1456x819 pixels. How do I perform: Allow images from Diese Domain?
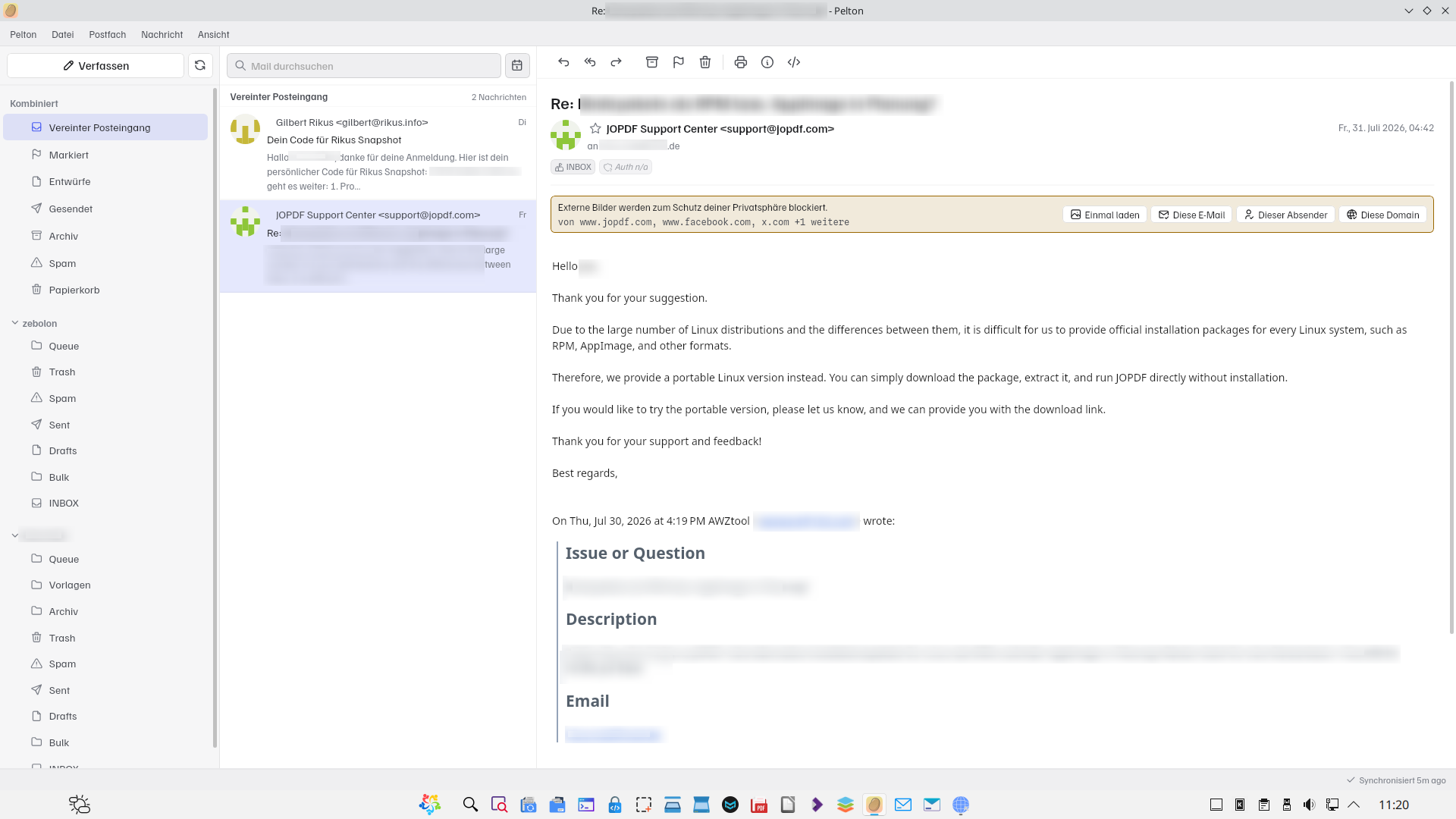point(1382,215)
